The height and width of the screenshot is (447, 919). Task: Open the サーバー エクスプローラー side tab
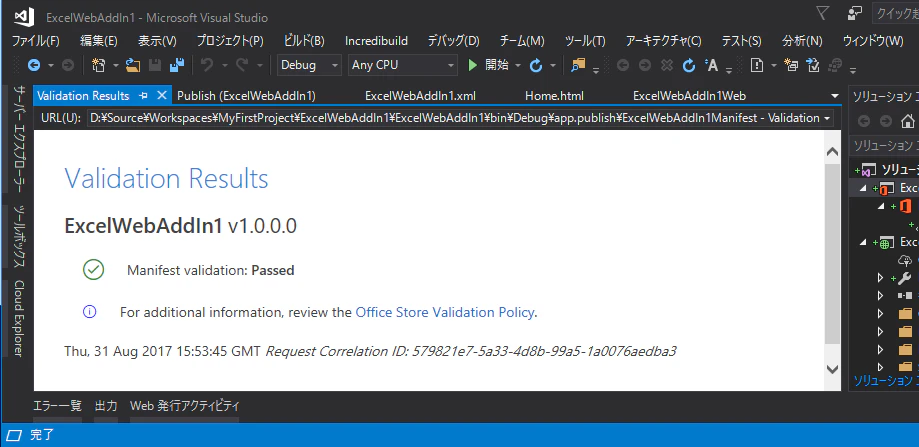click(19, 138)
